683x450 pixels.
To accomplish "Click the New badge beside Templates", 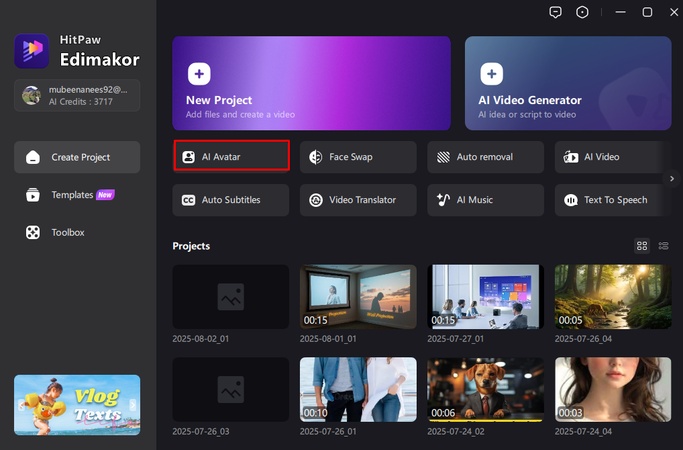I will coord(105,195).
